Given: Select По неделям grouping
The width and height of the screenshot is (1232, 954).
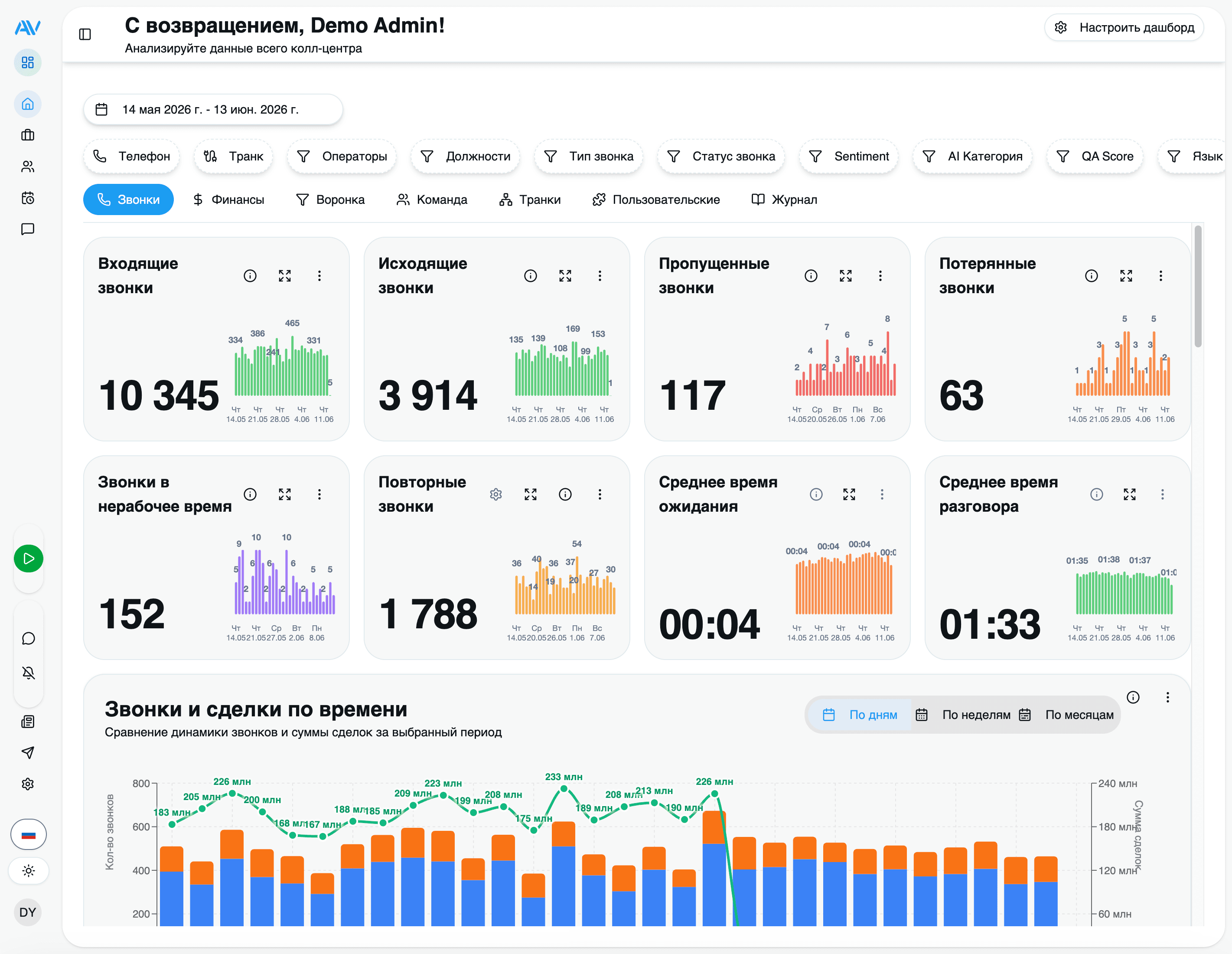Looking at the screenshot, I should [x=963, y=715].
